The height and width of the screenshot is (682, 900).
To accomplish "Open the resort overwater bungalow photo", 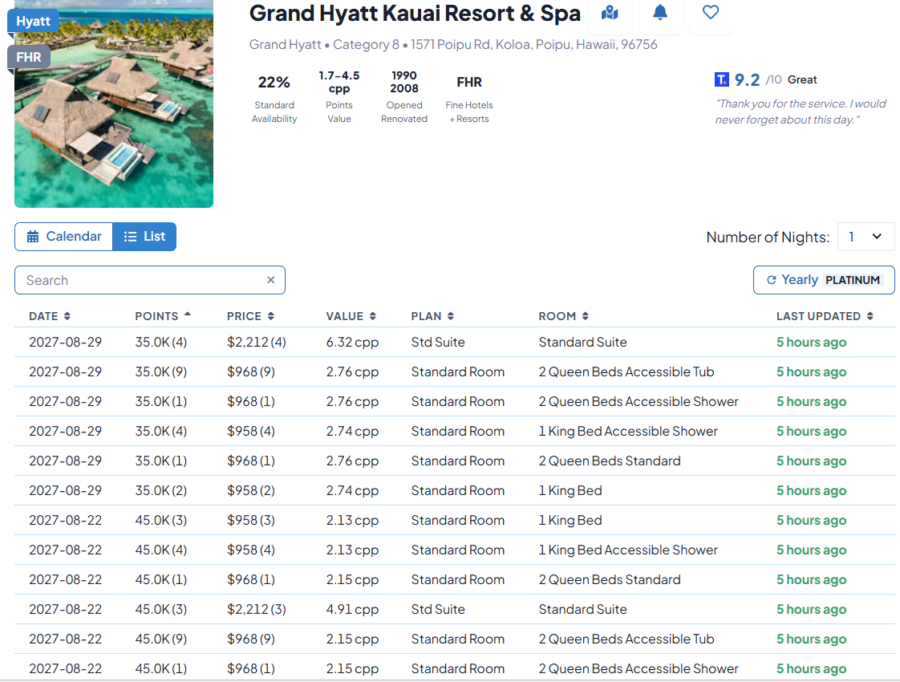I will pos(114,104).
